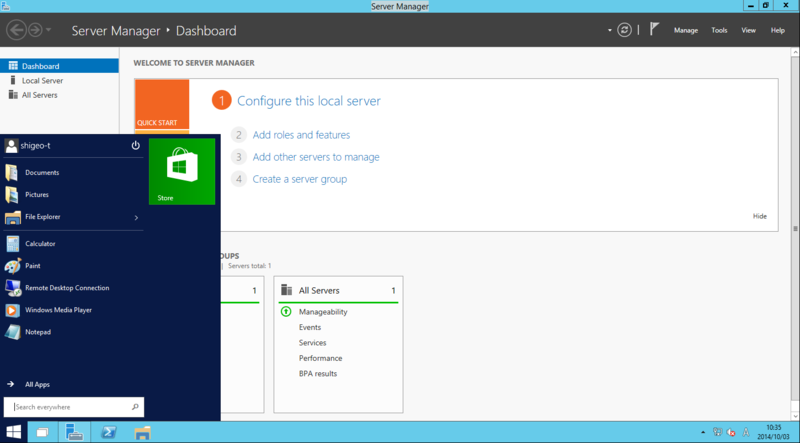Open Services in All Servers tile
Screen dimensions: 800x443
click(312, 343)
